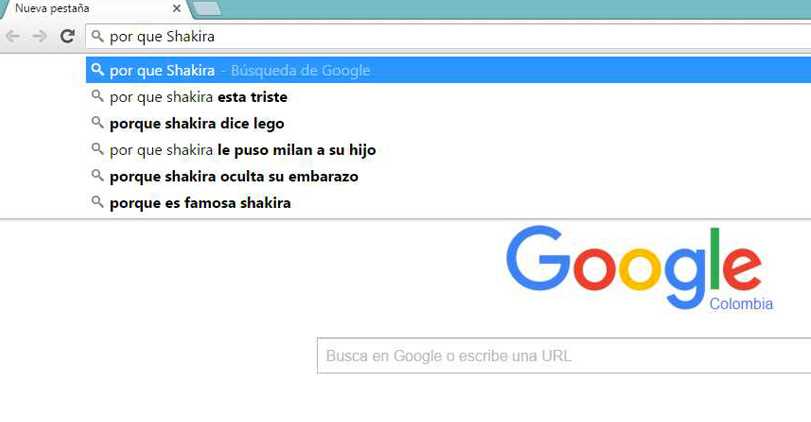811x422 pixels.
Task: Reload the page with refresh icon
Action: coord(67,36)
